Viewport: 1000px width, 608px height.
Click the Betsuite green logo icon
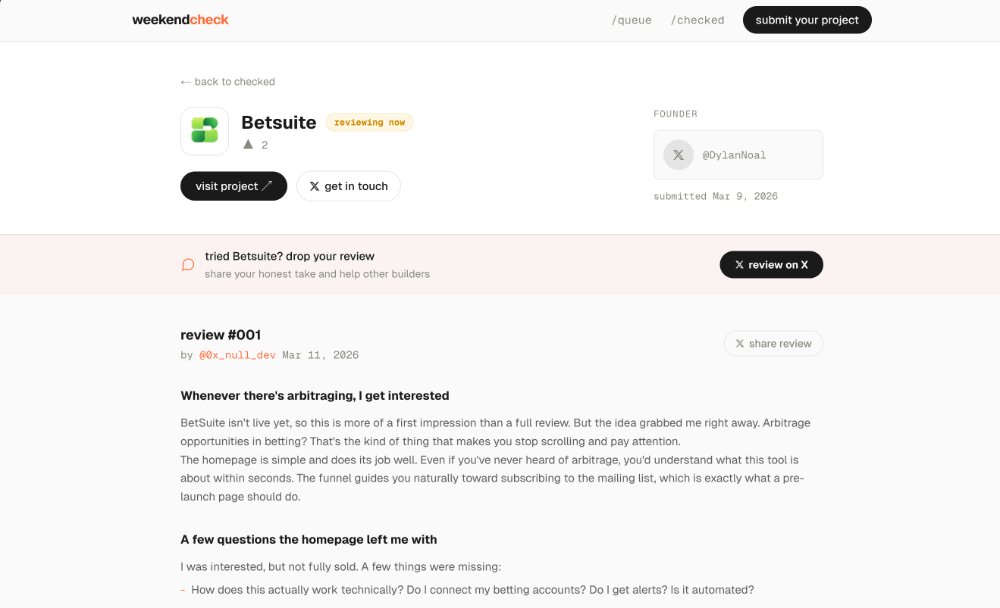204,131
